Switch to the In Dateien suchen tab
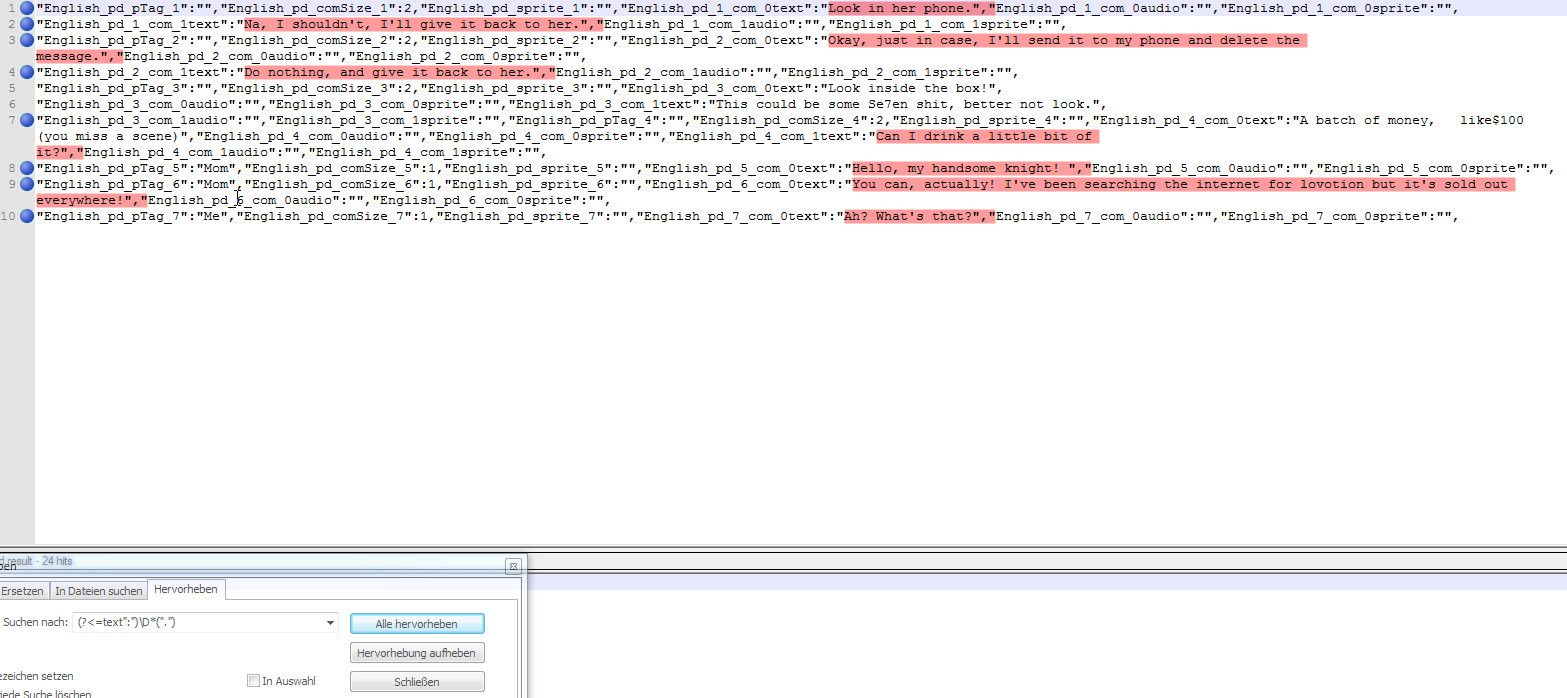This screenshot has height=698, width=1567. (x=99, y=591)
